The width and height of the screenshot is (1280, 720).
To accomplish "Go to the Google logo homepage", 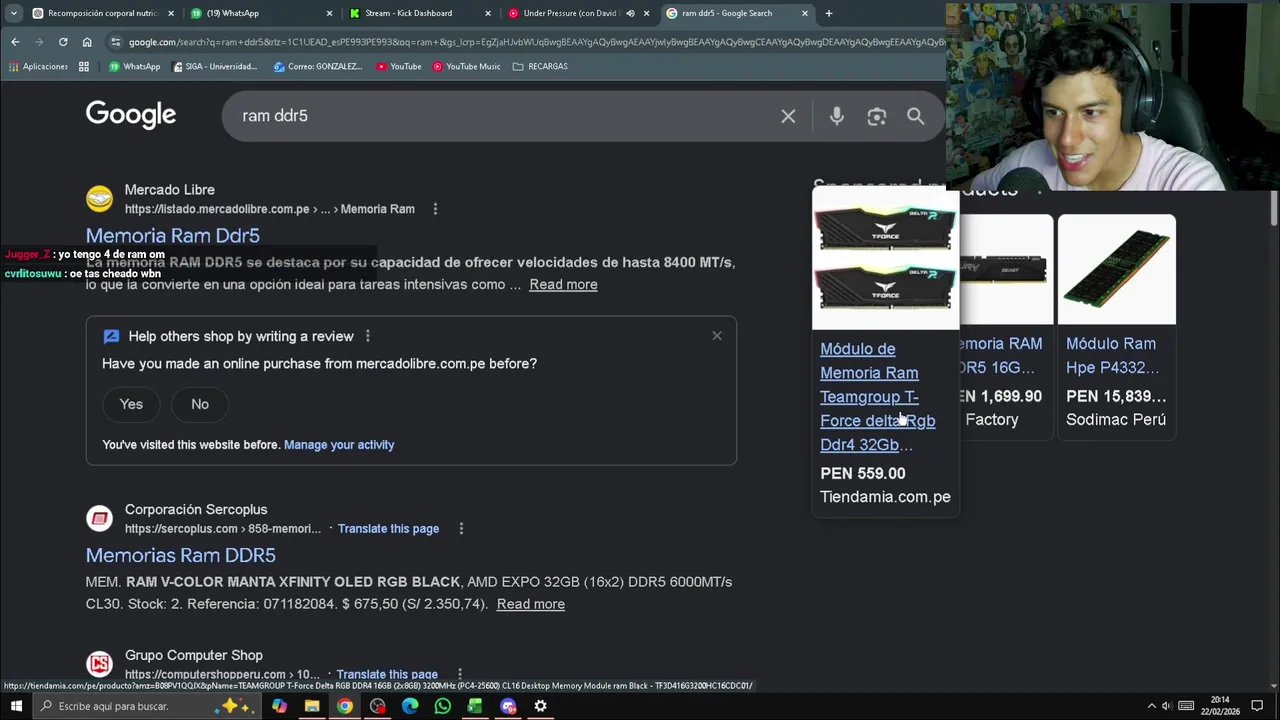I will tap(131, 116).
